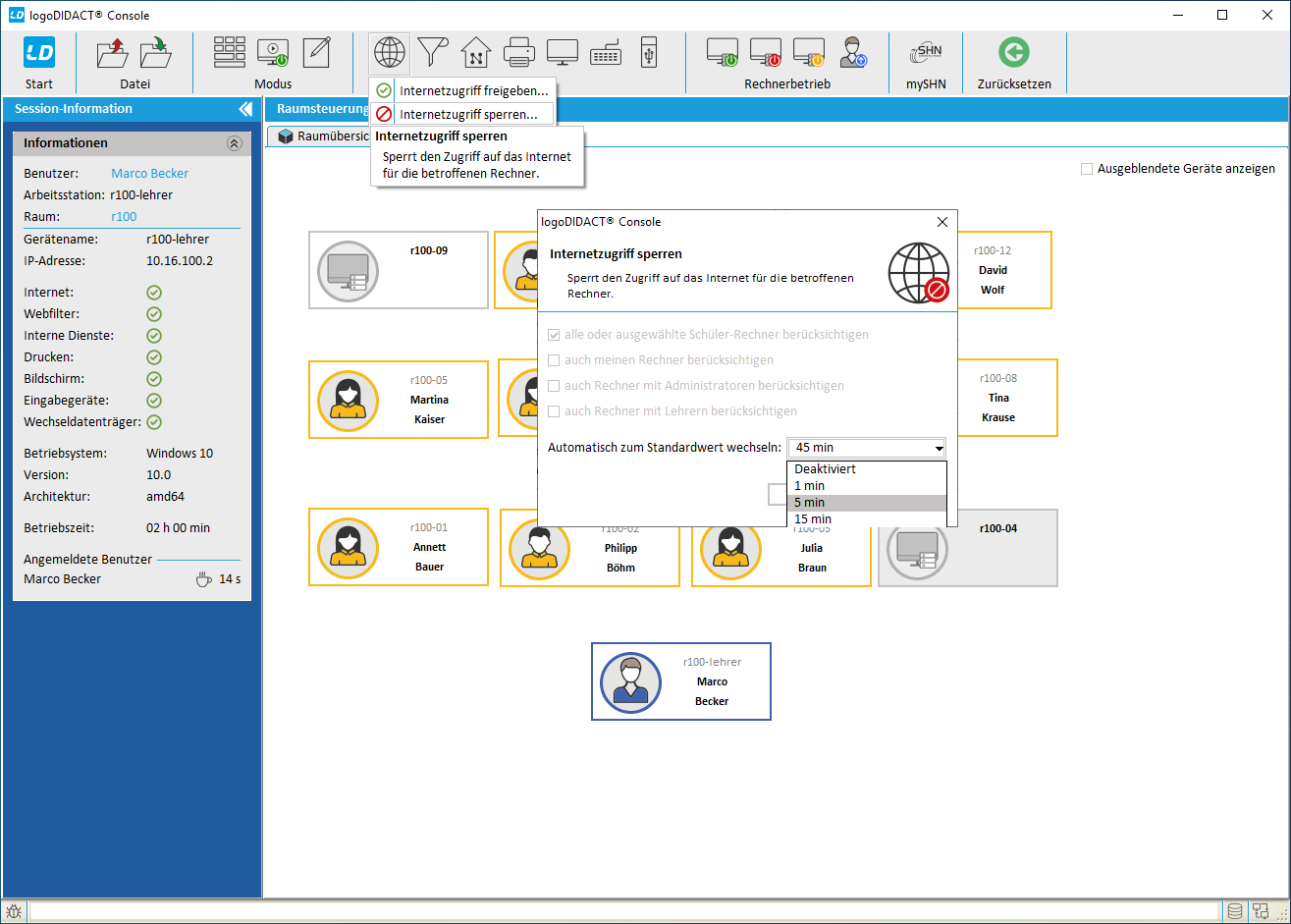Open the funnel web filter icon
Screen dimensions: 1291x924
coord(432,51)
